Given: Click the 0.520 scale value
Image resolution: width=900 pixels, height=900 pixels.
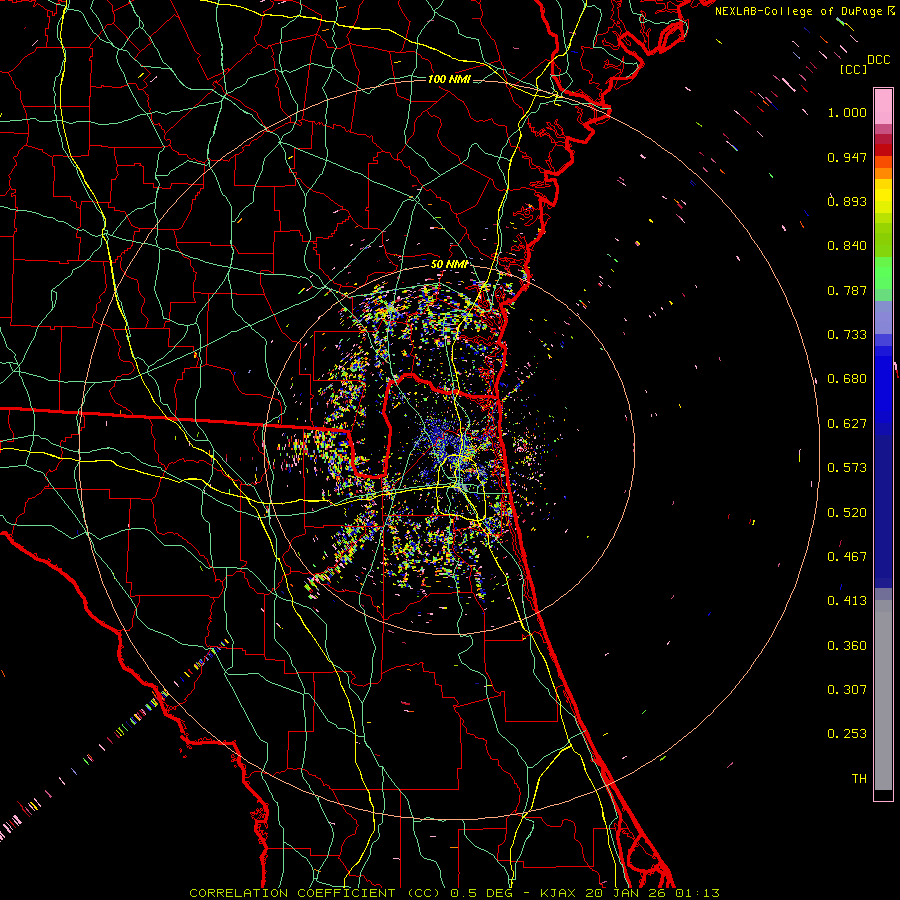Looking at the screenshot, I should coord(847,513).
